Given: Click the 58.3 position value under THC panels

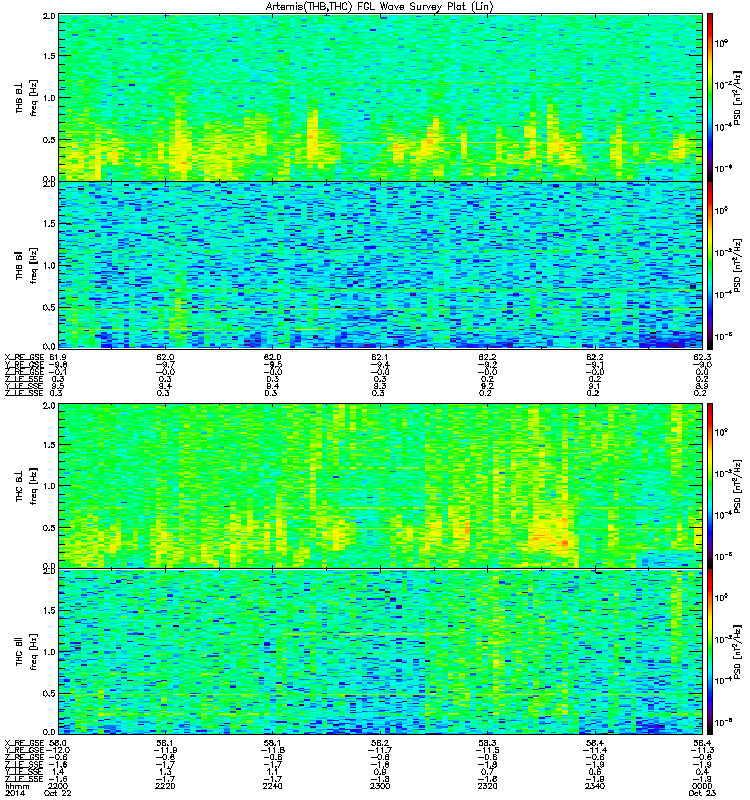Looking at the screenshot, I should pyautogui.click(x=487, y=743).
